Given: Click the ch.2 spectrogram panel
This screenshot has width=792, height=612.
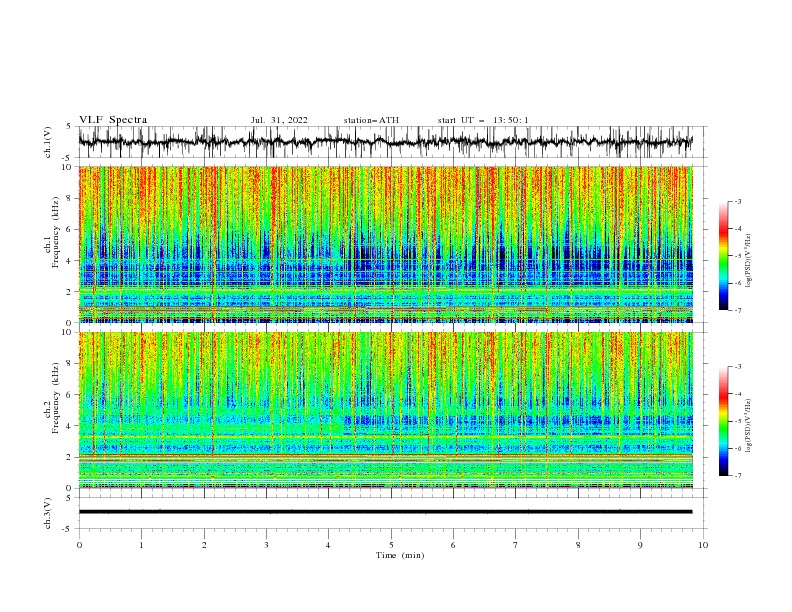Looking at the screenshot, I should [x=385, y=410].
